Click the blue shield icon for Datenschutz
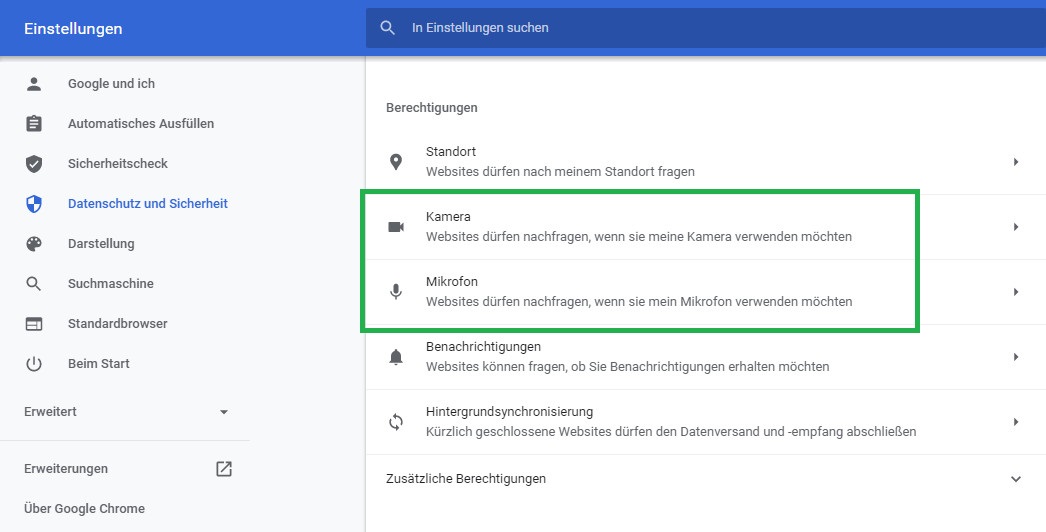The image size is (1046, 532). pos(33,204)
